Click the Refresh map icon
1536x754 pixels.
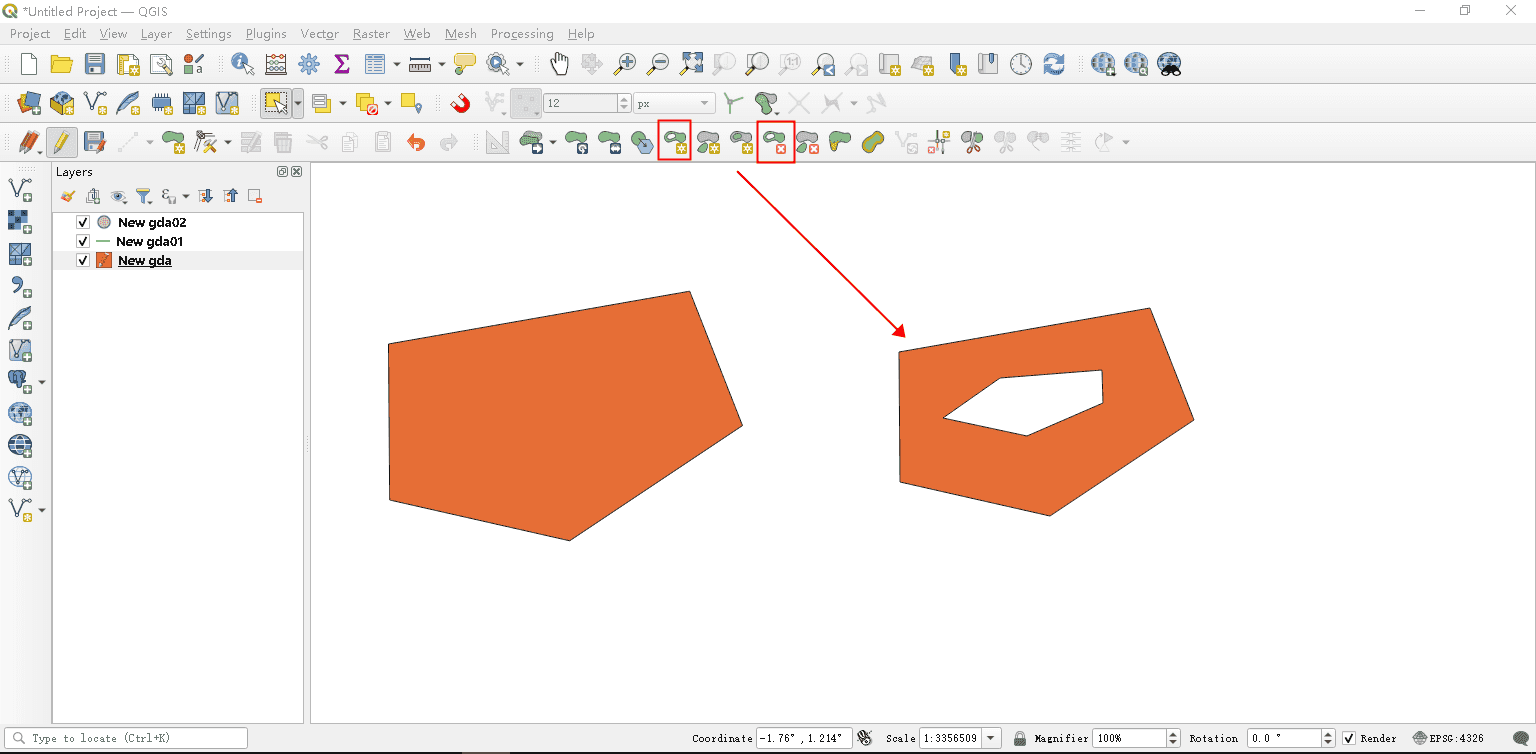[1054, 64]
